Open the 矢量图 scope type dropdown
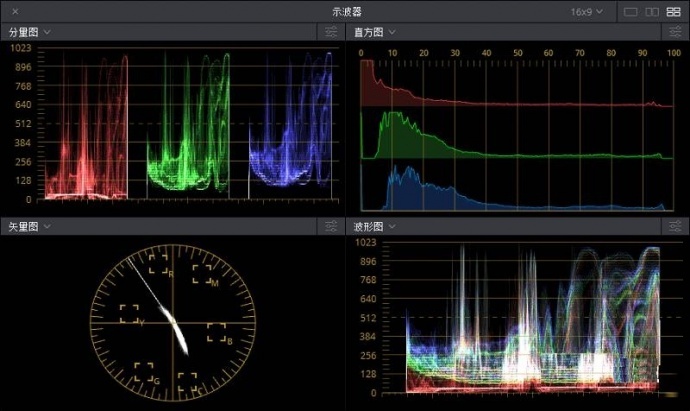690x411 pixels. 30,227
